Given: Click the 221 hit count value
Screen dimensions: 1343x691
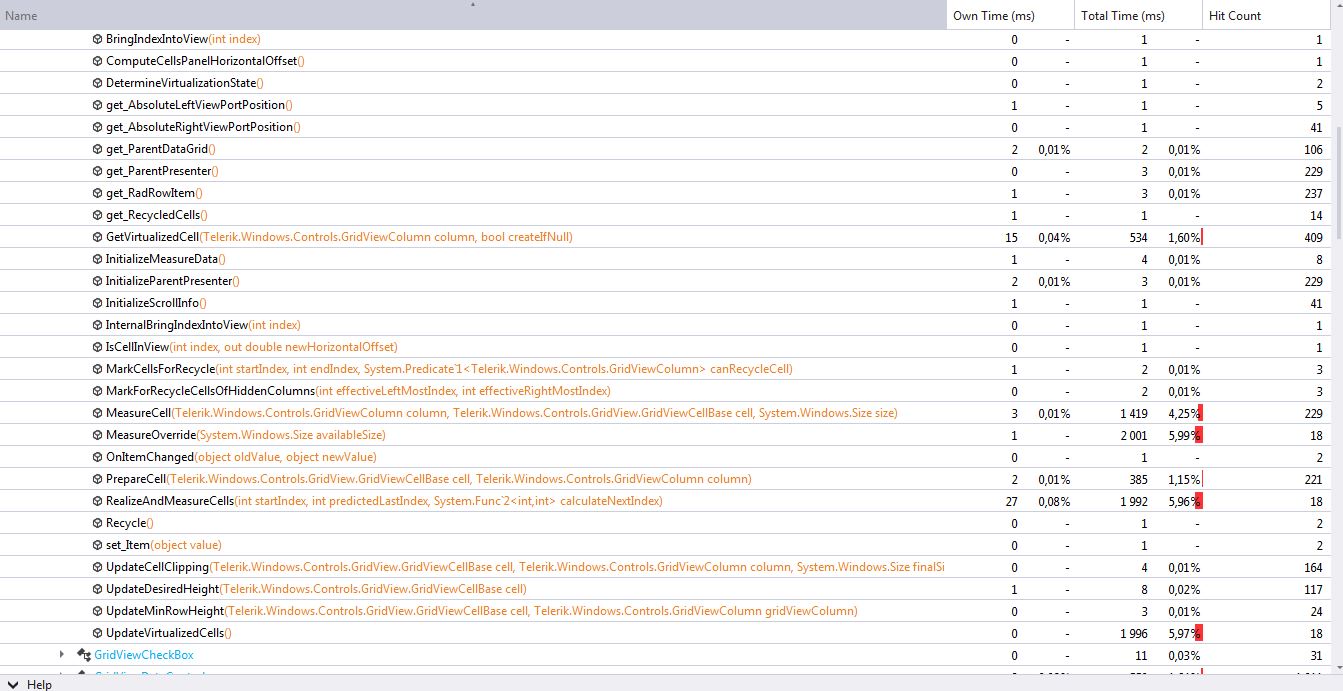Looking at the screenshot, I should [x=1312, y=479].
